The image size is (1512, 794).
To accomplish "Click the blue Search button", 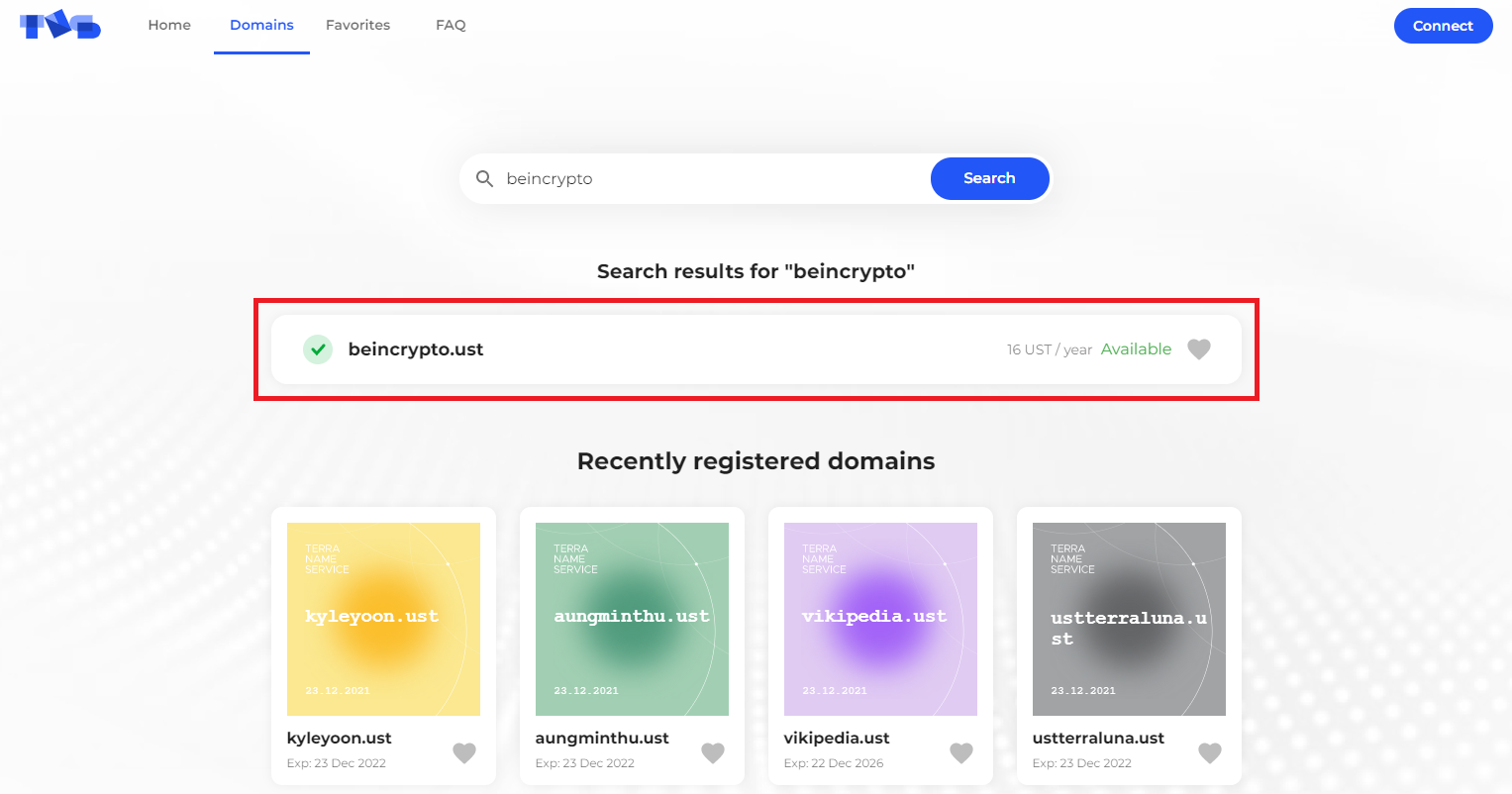I will point(990,178).
